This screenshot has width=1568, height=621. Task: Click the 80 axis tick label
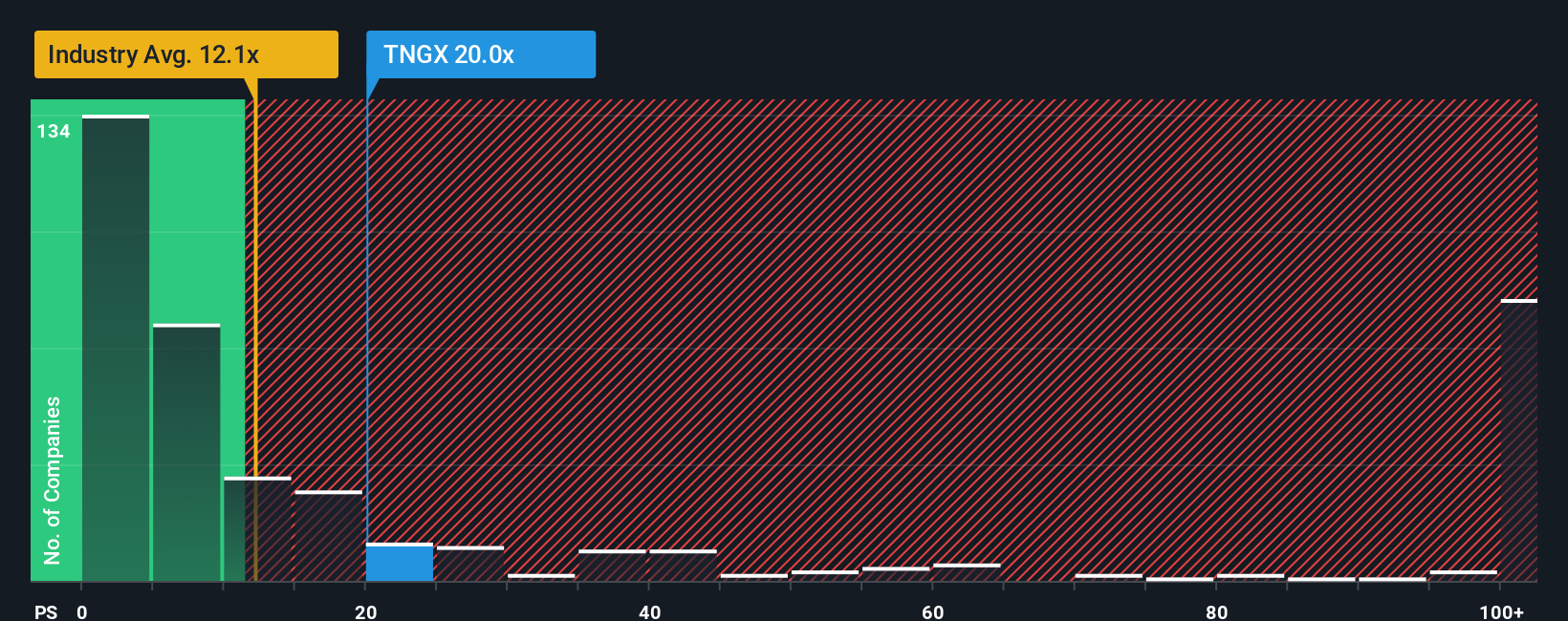(1216, 612)
